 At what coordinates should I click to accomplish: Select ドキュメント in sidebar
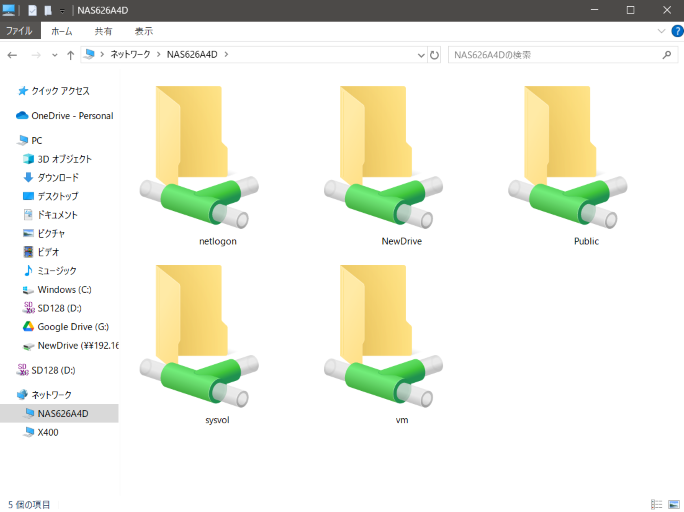click(57, 215)
